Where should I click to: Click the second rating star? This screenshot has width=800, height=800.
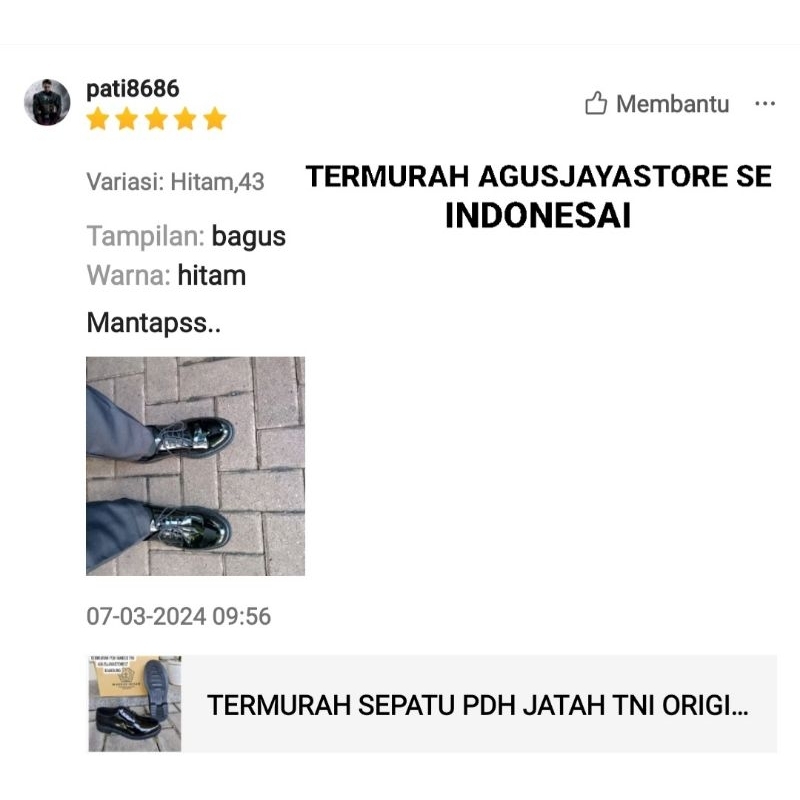point(127,119)
